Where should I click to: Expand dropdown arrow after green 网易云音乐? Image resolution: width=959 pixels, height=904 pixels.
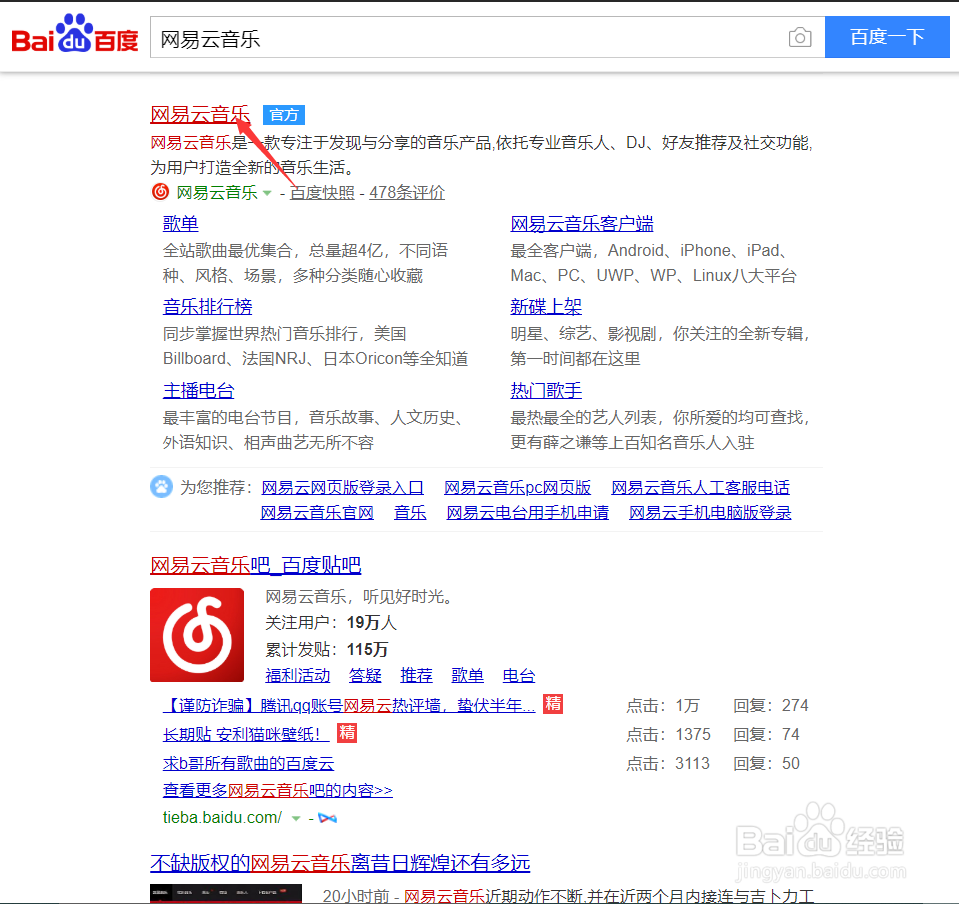(267, 193)
